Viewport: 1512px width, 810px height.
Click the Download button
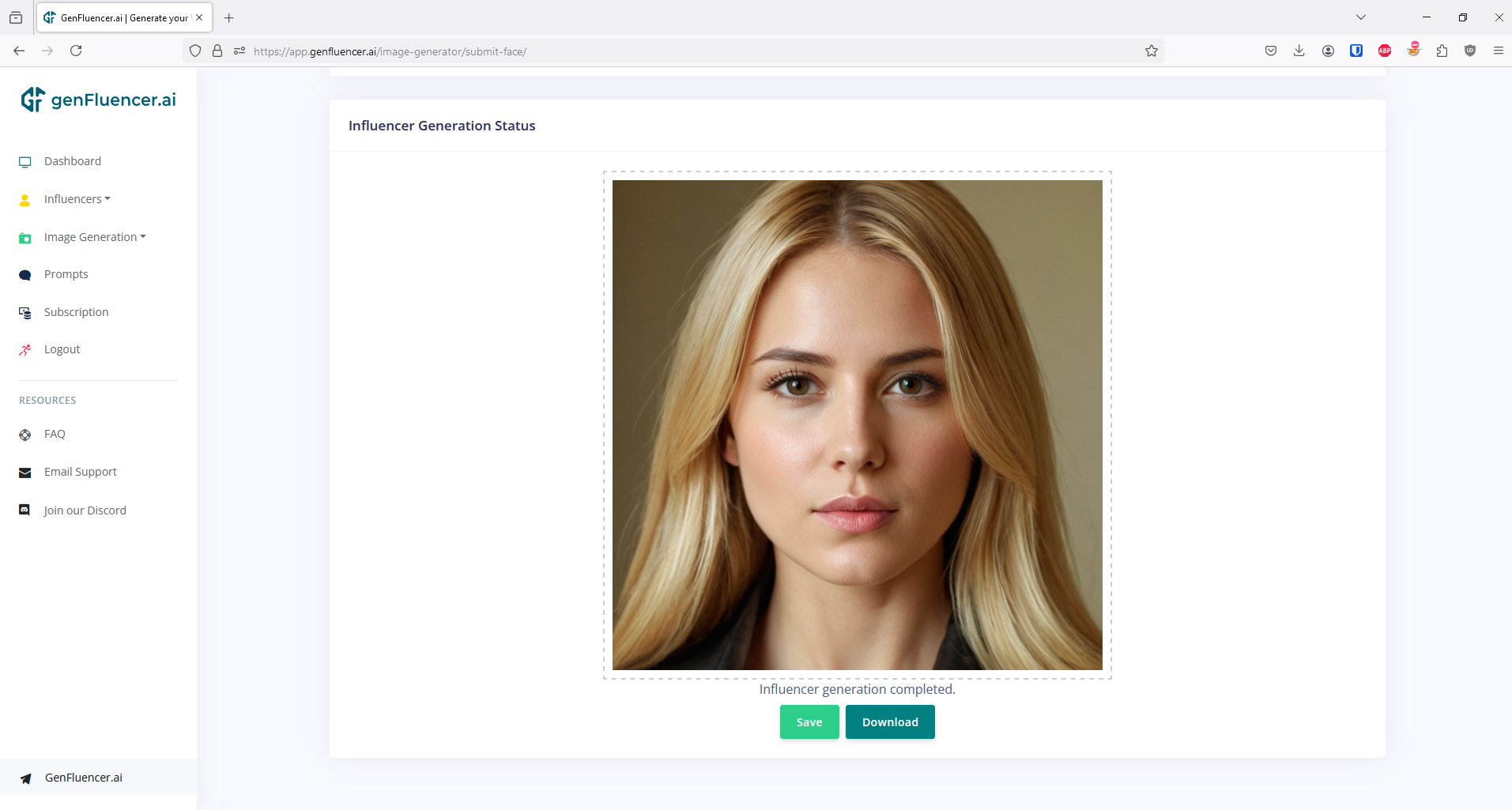tap(890, 722)
